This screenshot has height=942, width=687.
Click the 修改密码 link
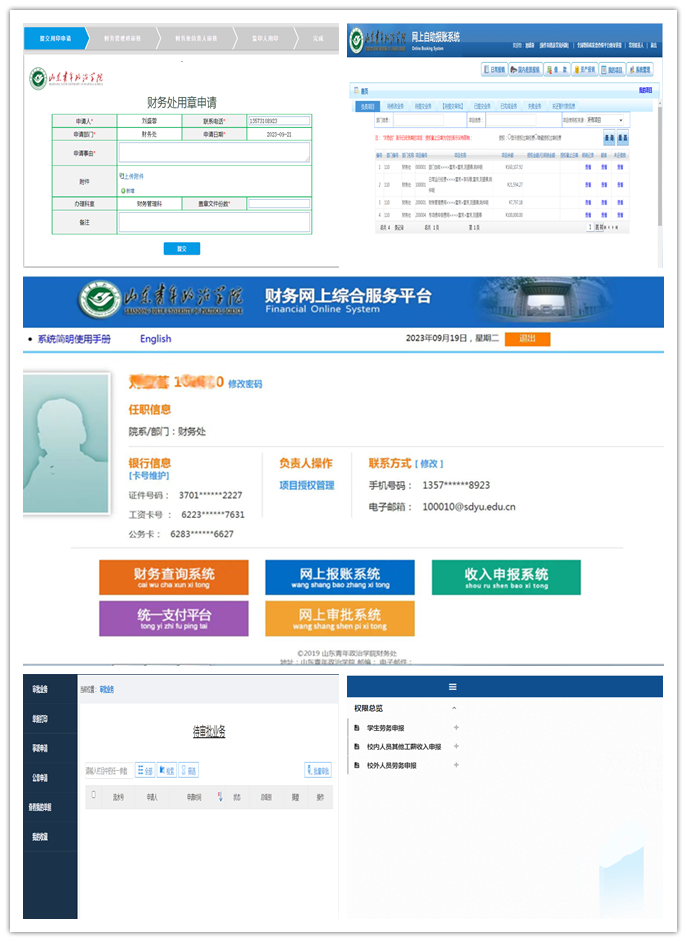245,384
